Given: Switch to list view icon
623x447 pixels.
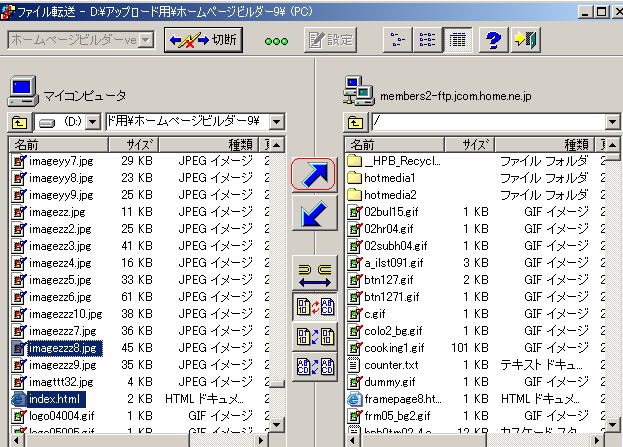Looking at the screenshot, I should coord(427,40).
